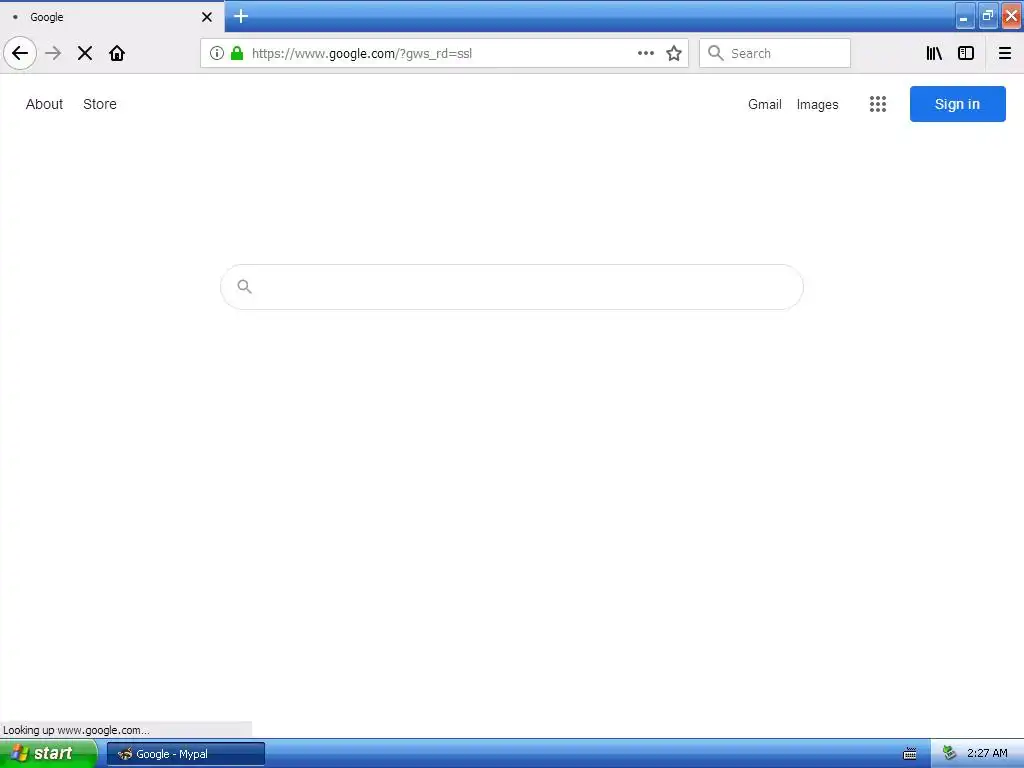
Task: Click the 'Looking up www.google.com...' status text
Action: coord(76,730)
